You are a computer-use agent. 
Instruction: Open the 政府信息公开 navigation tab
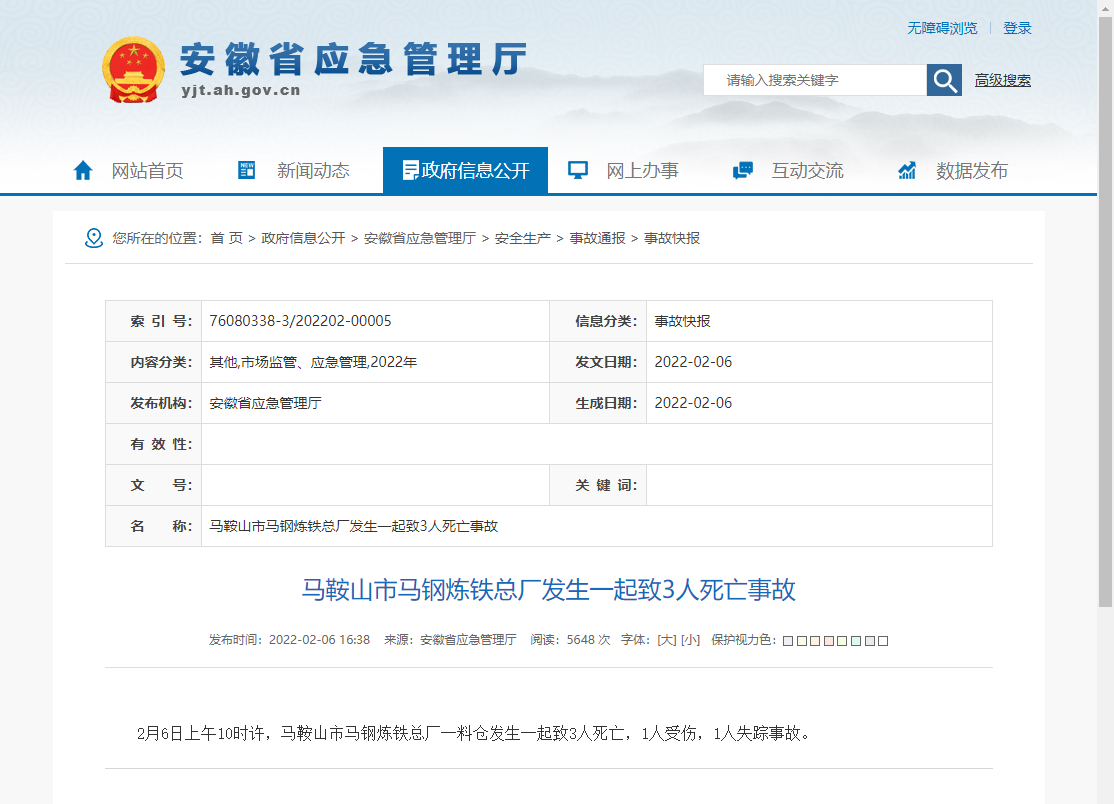tap(465, 170)
